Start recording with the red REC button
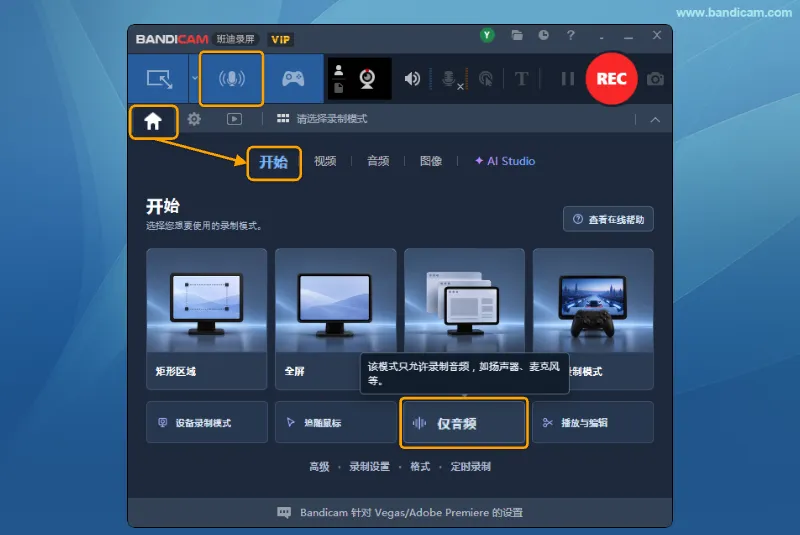 [611, 79]
